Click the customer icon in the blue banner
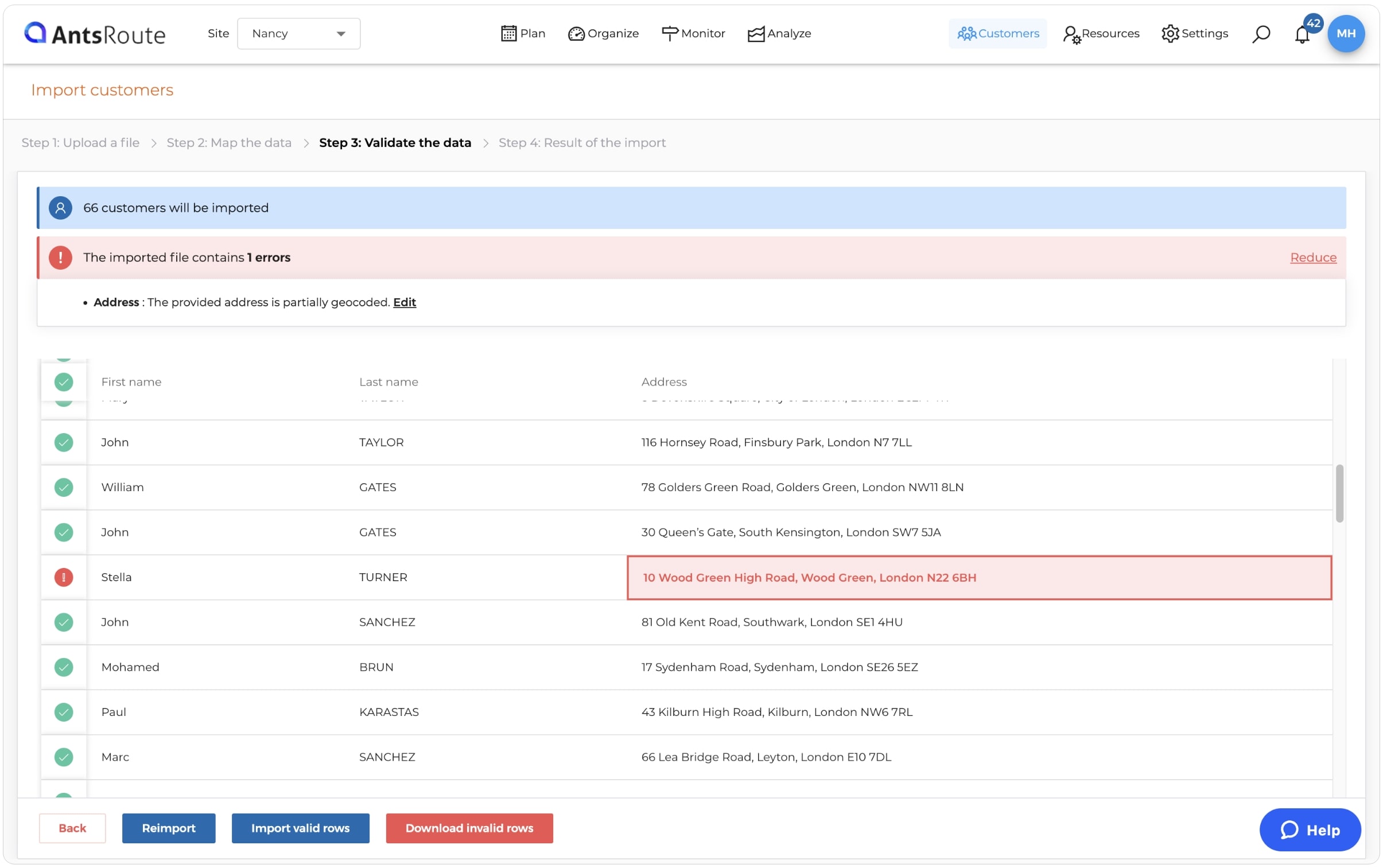 60,208
